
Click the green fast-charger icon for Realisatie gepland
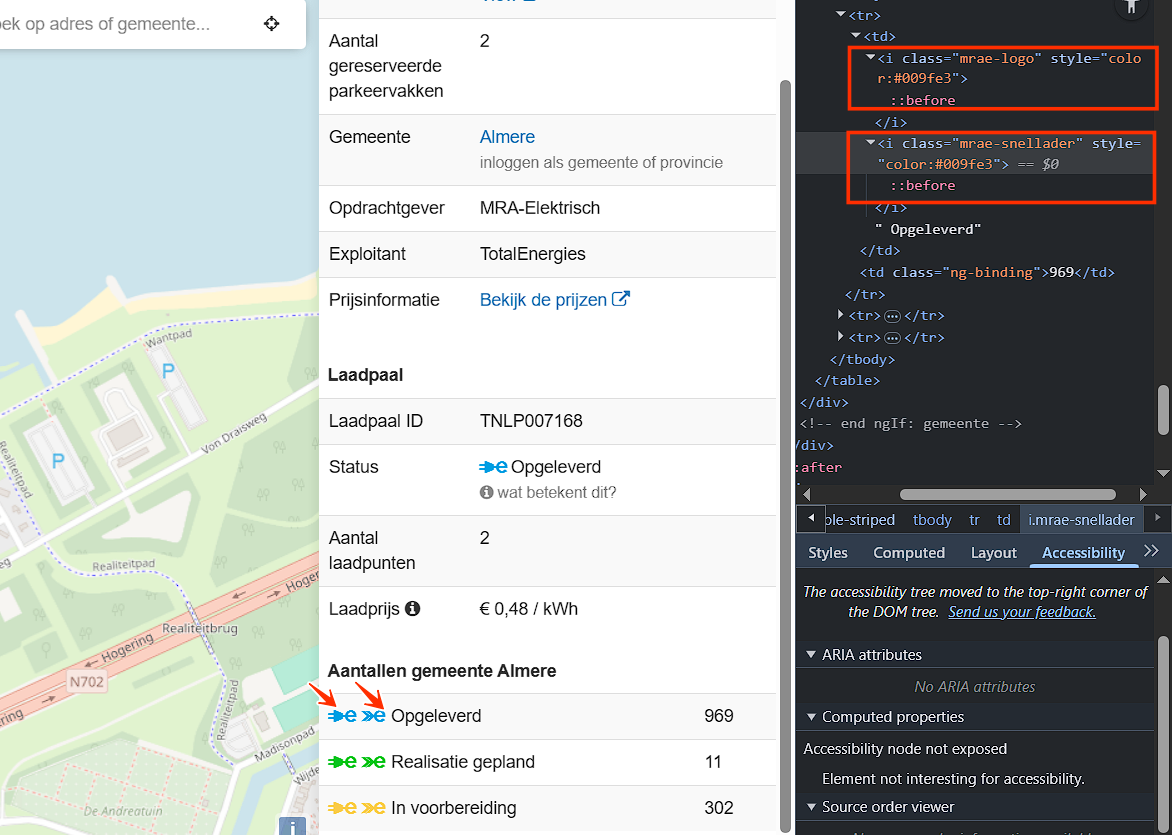(374, 762)
